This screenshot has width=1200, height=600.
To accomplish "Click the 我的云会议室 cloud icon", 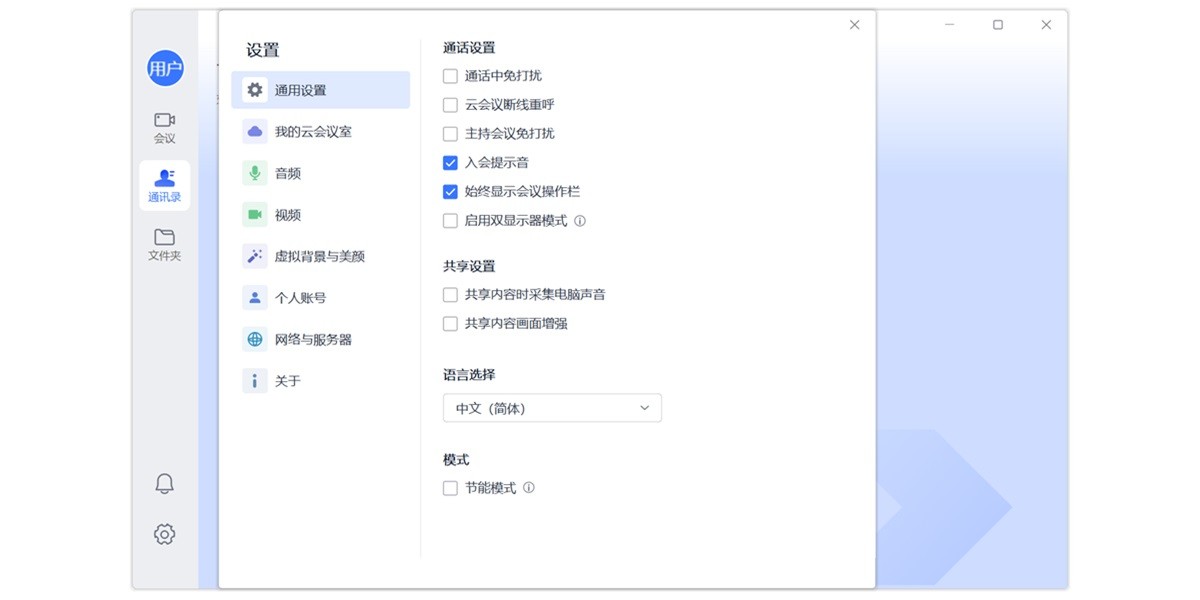I will click(x=254, y=130).
